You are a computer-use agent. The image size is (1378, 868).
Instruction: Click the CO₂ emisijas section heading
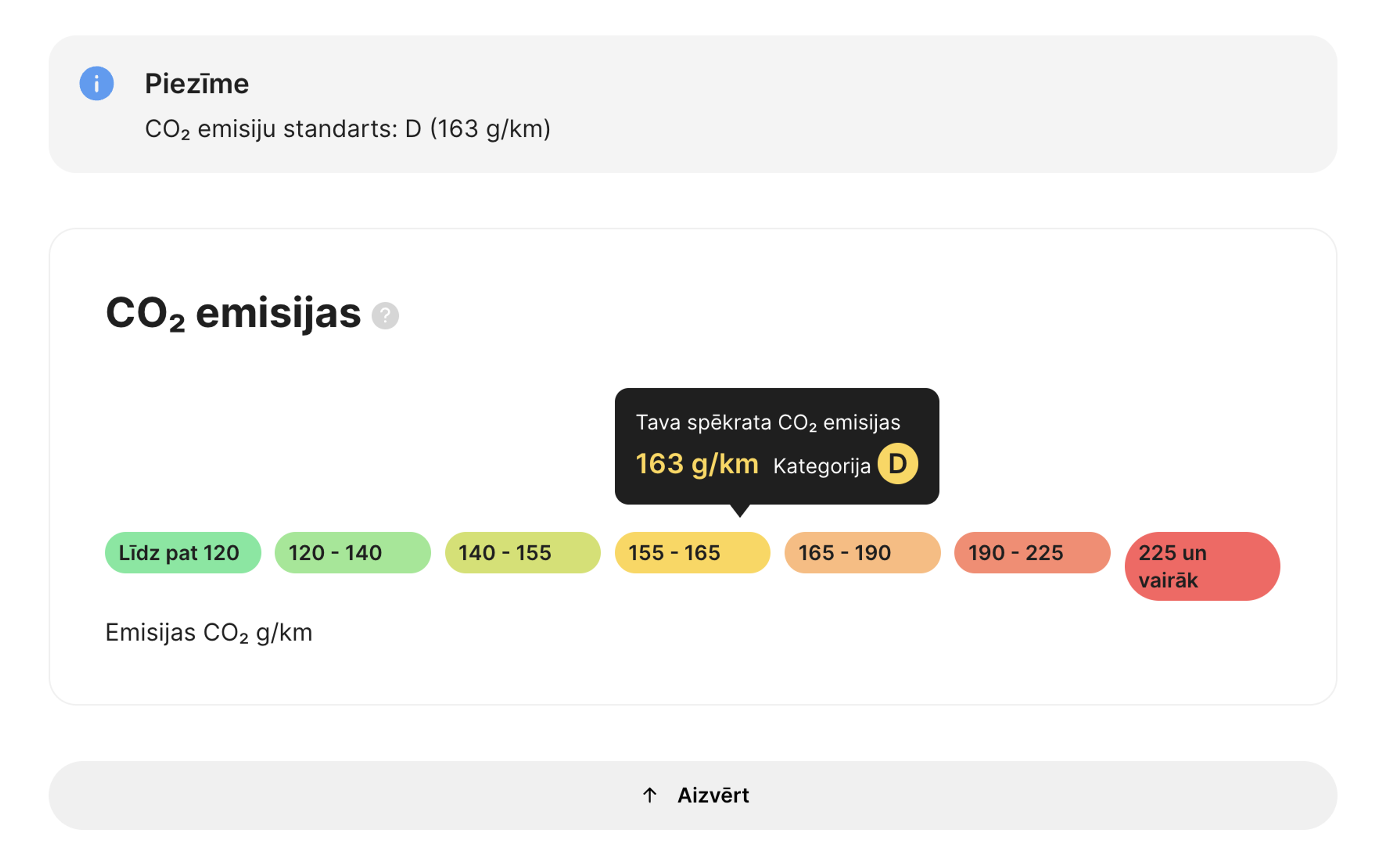pos(234,314)
